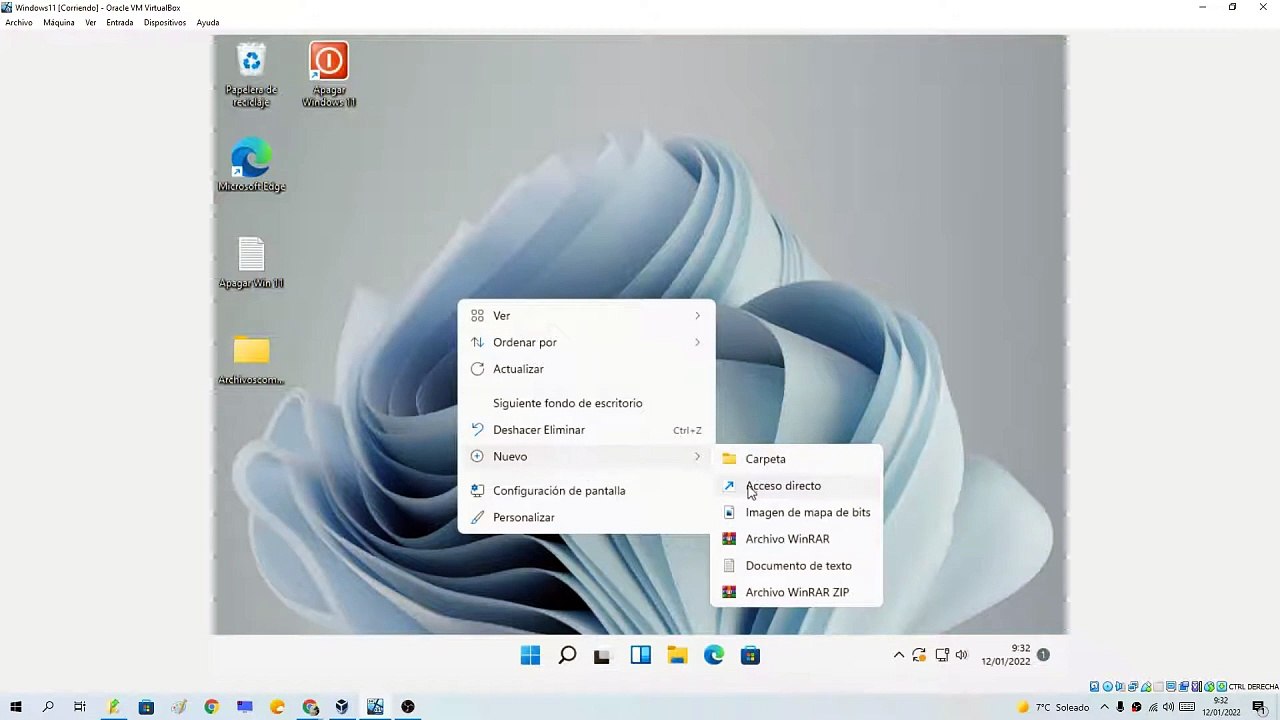
Task: Expand the Ver submenu arrow in context menu
Action: tap(697, 316)
